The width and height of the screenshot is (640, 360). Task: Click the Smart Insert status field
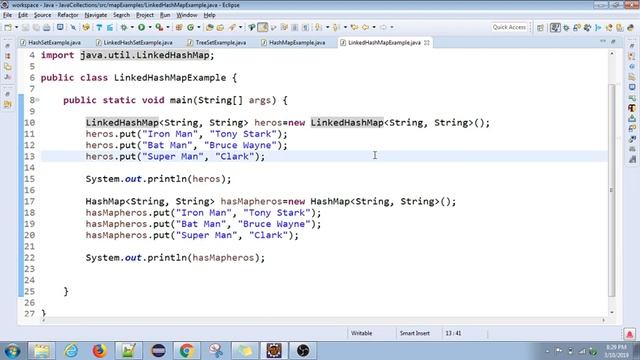click(415, 333)
